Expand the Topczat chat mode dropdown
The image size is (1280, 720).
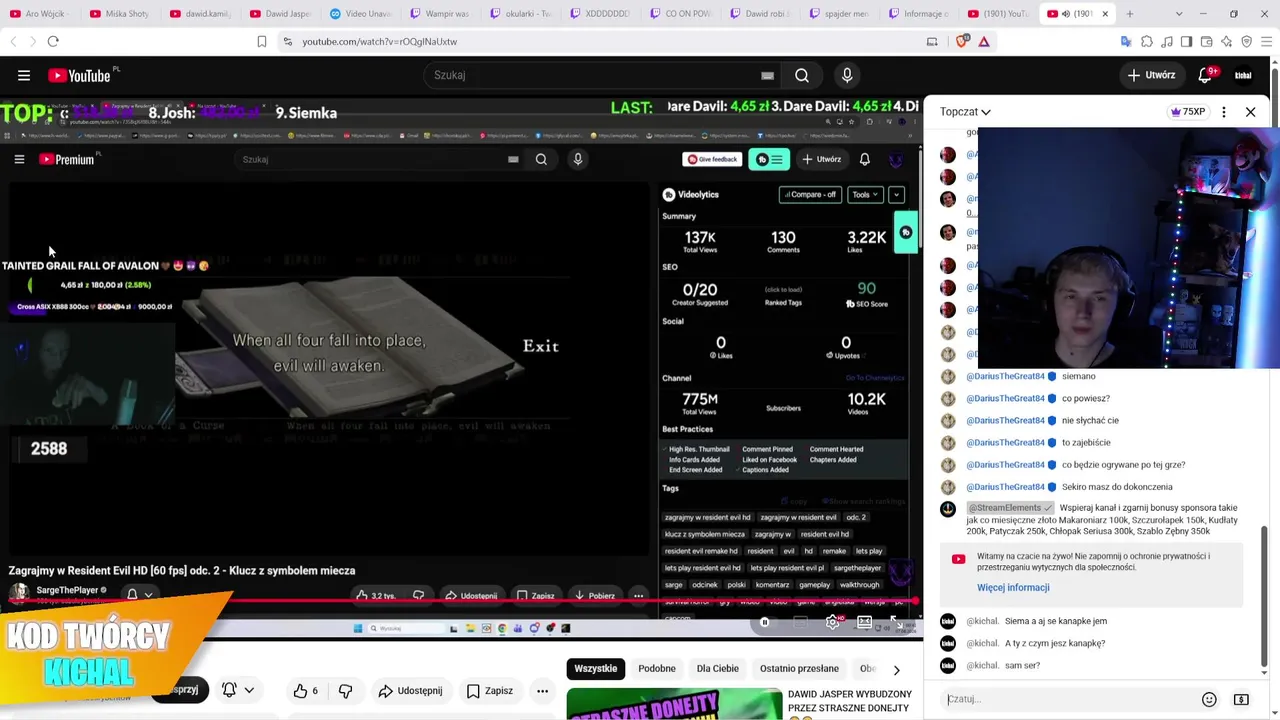point(965,112)
